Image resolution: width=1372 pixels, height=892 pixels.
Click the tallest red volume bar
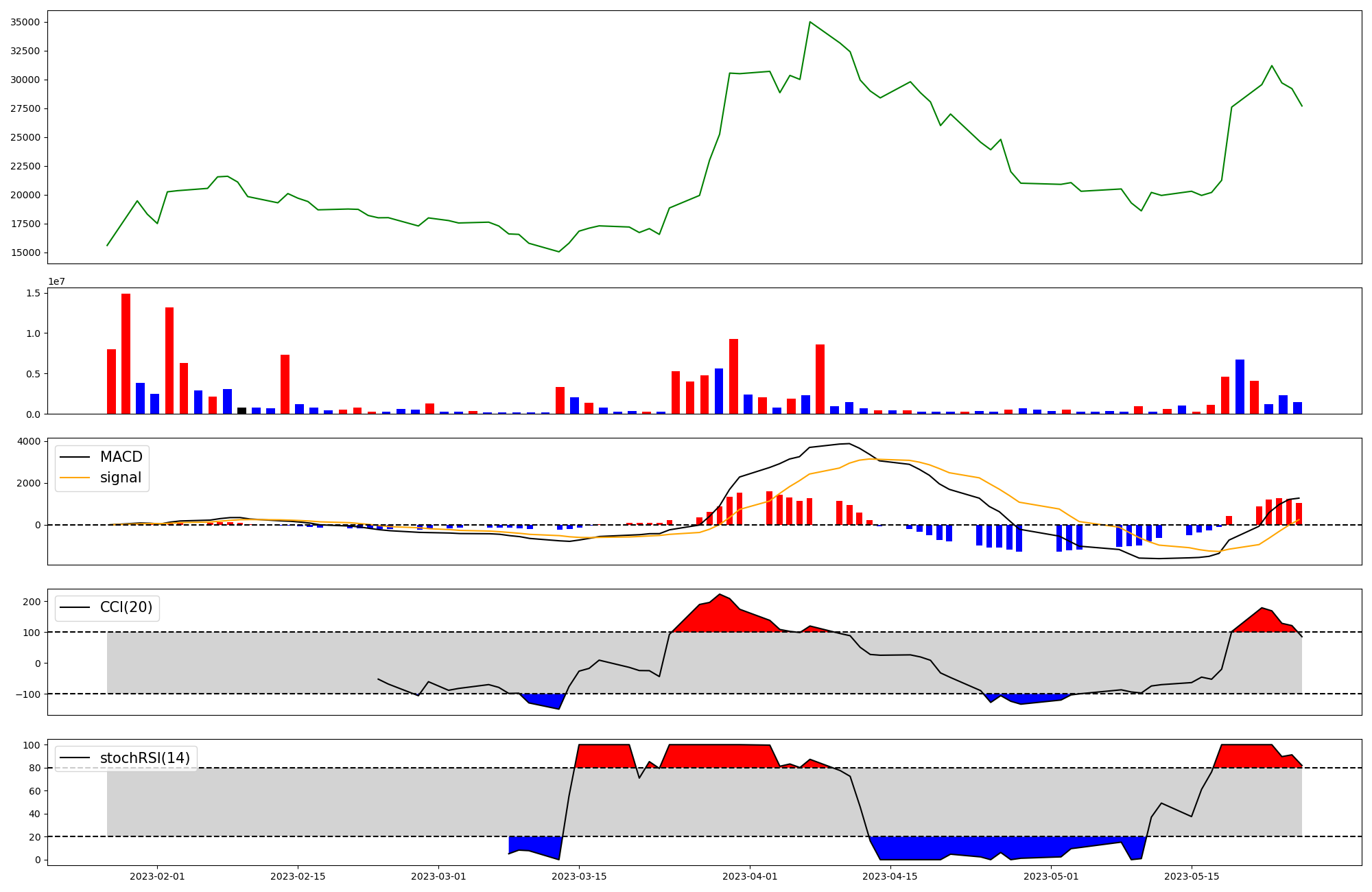coord(126,353)
